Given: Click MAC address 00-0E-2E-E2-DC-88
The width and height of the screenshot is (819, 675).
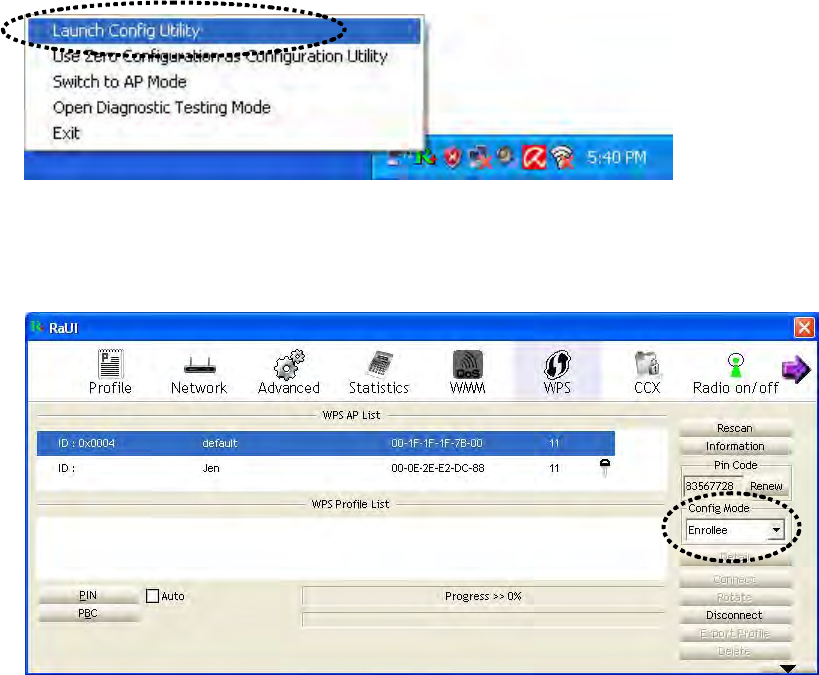Looking at the screenshot, I should [x=438, y=468].
